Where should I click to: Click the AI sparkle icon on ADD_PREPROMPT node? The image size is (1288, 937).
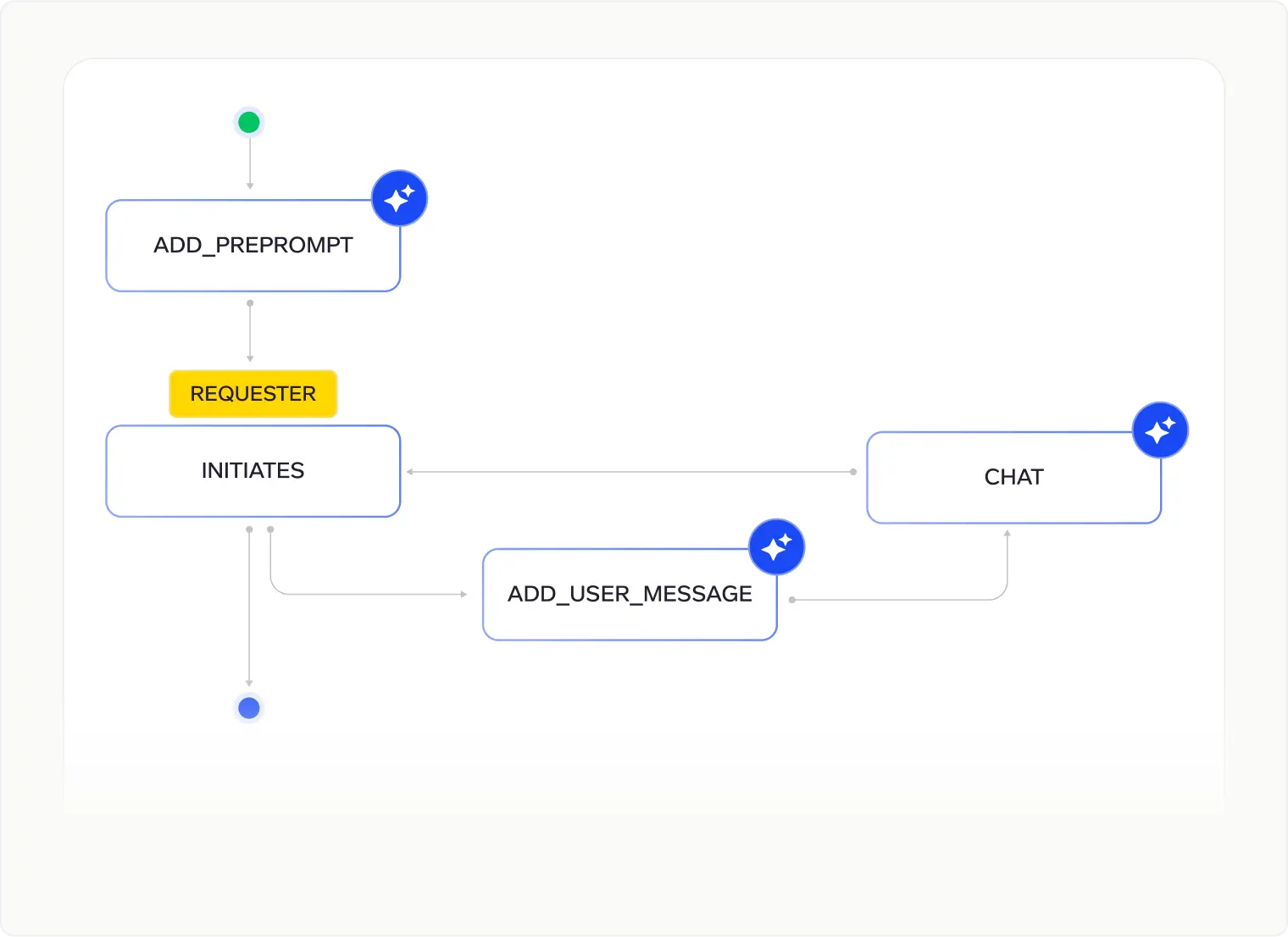point(399,198)
